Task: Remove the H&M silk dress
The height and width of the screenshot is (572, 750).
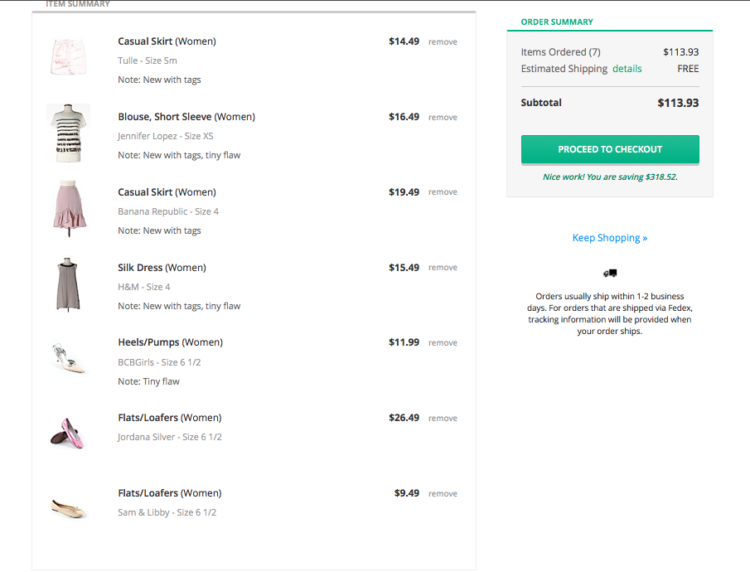Action: [442, 267]
